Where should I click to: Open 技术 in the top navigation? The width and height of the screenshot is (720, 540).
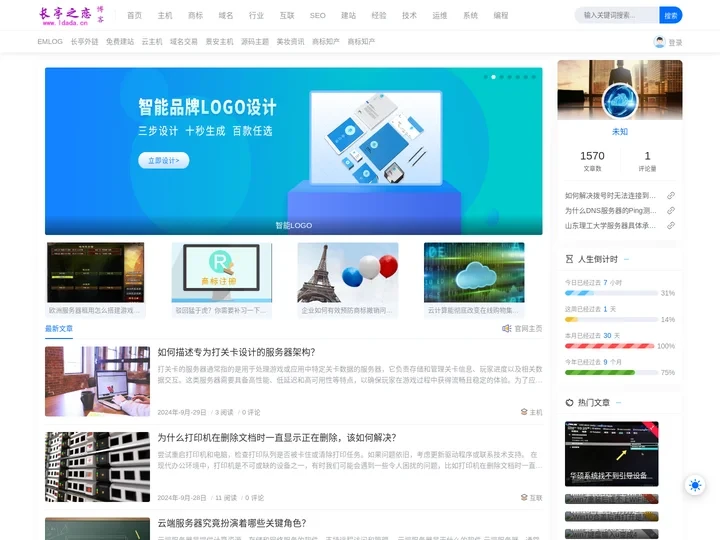409,16
